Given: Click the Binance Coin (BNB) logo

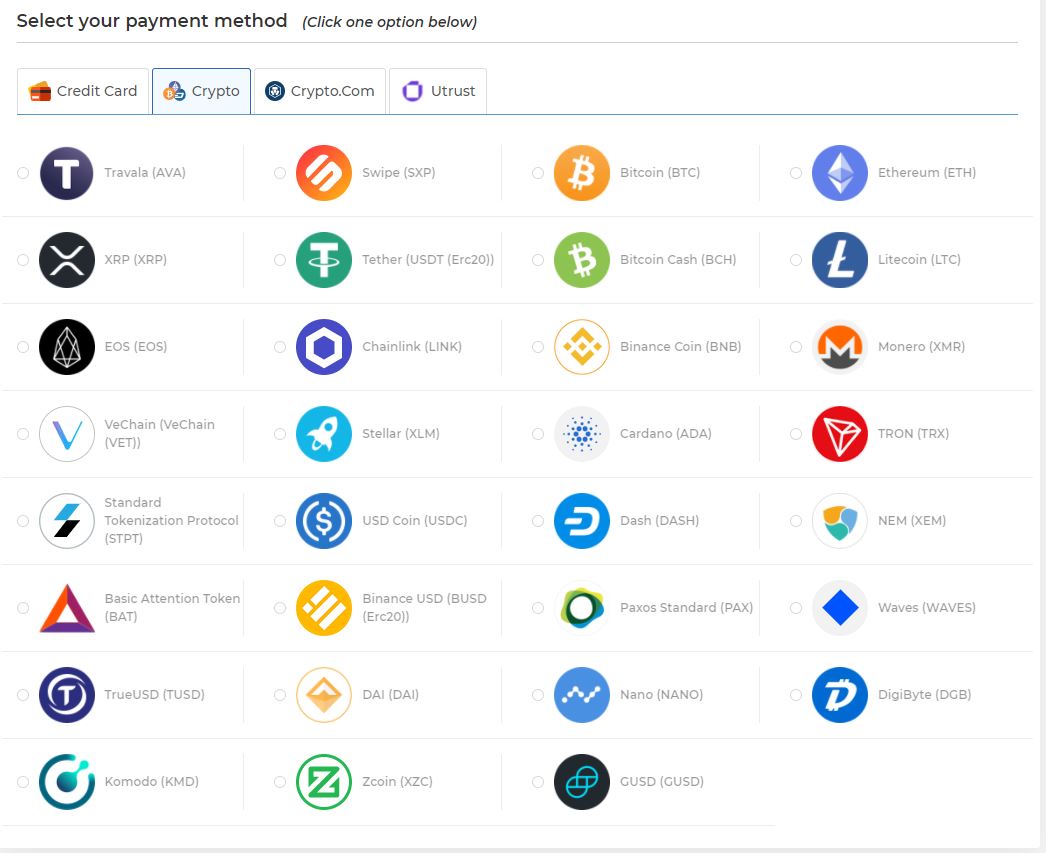Looking at the screenshot, I should coord(582,347).
